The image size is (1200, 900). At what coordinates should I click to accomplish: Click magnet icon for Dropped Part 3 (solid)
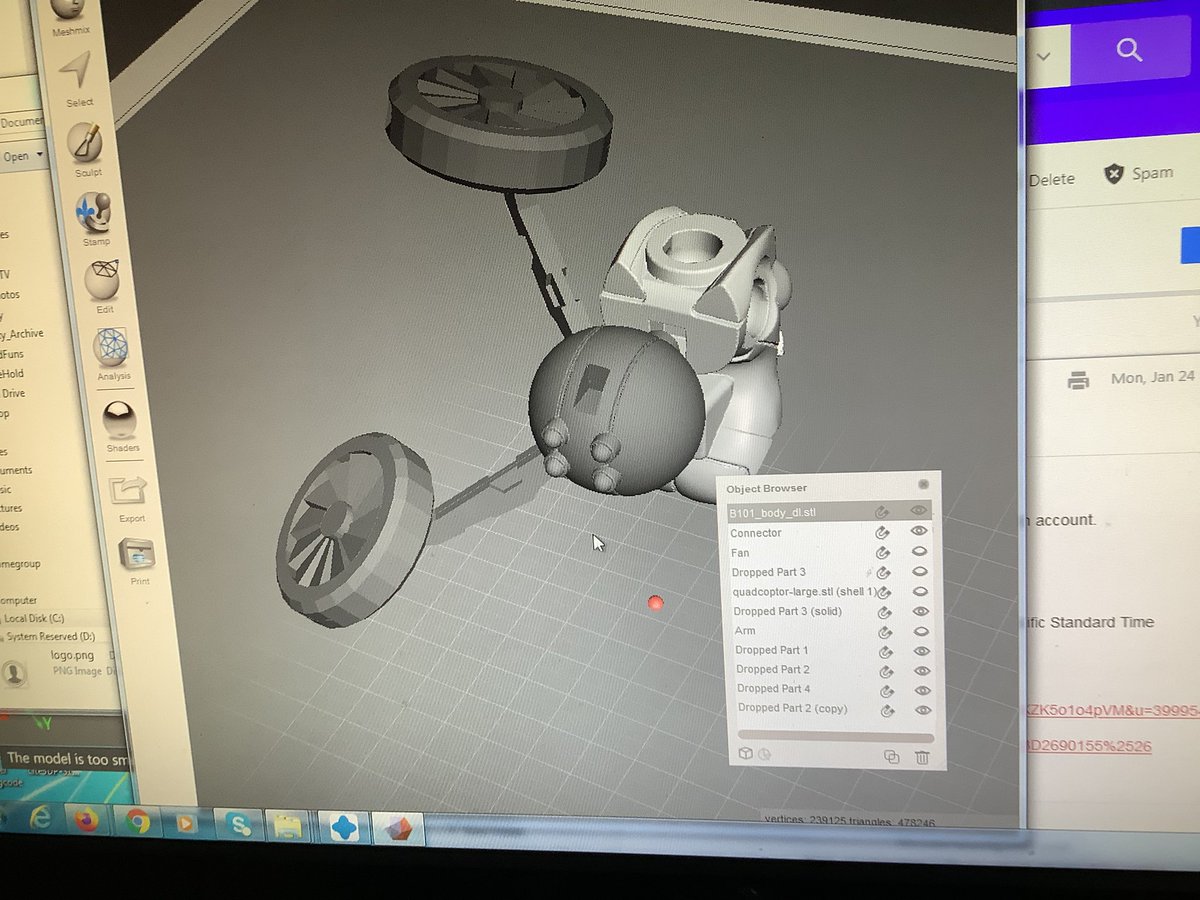pos(884,612)
